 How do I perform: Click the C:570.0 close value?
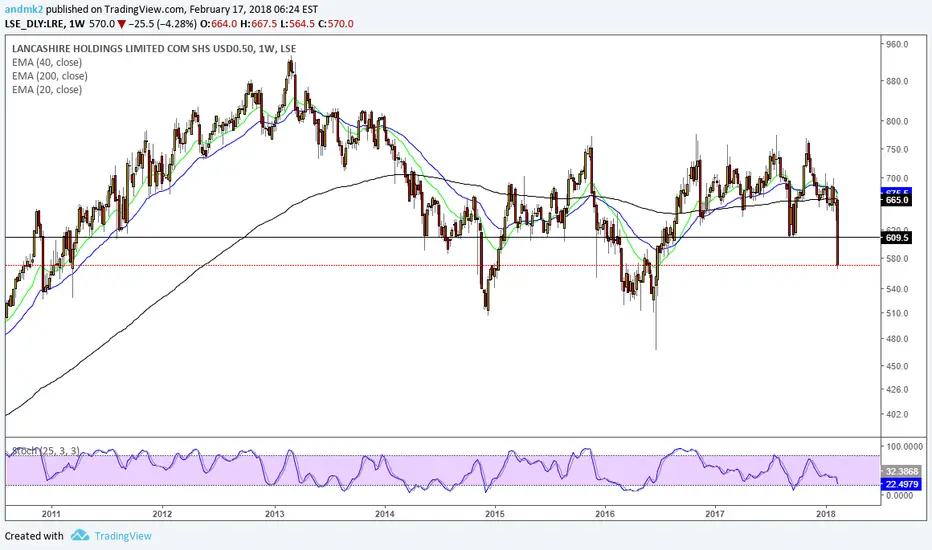click(336, 24)
